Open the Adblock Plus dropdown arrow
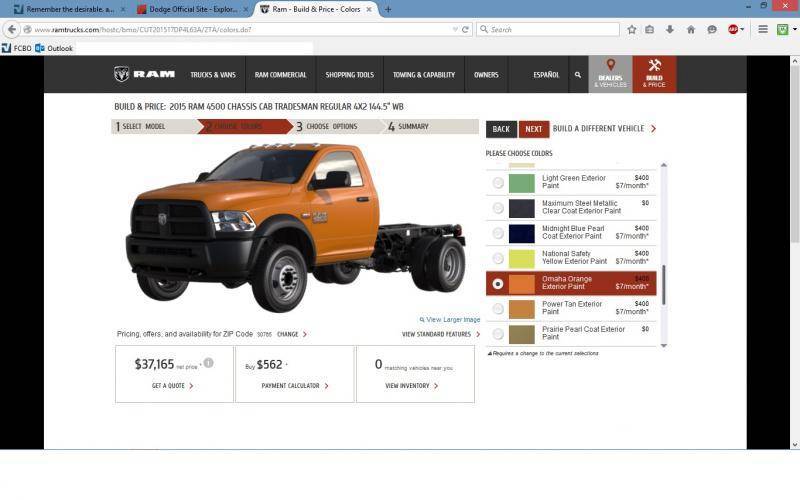 tap(742, 29)
